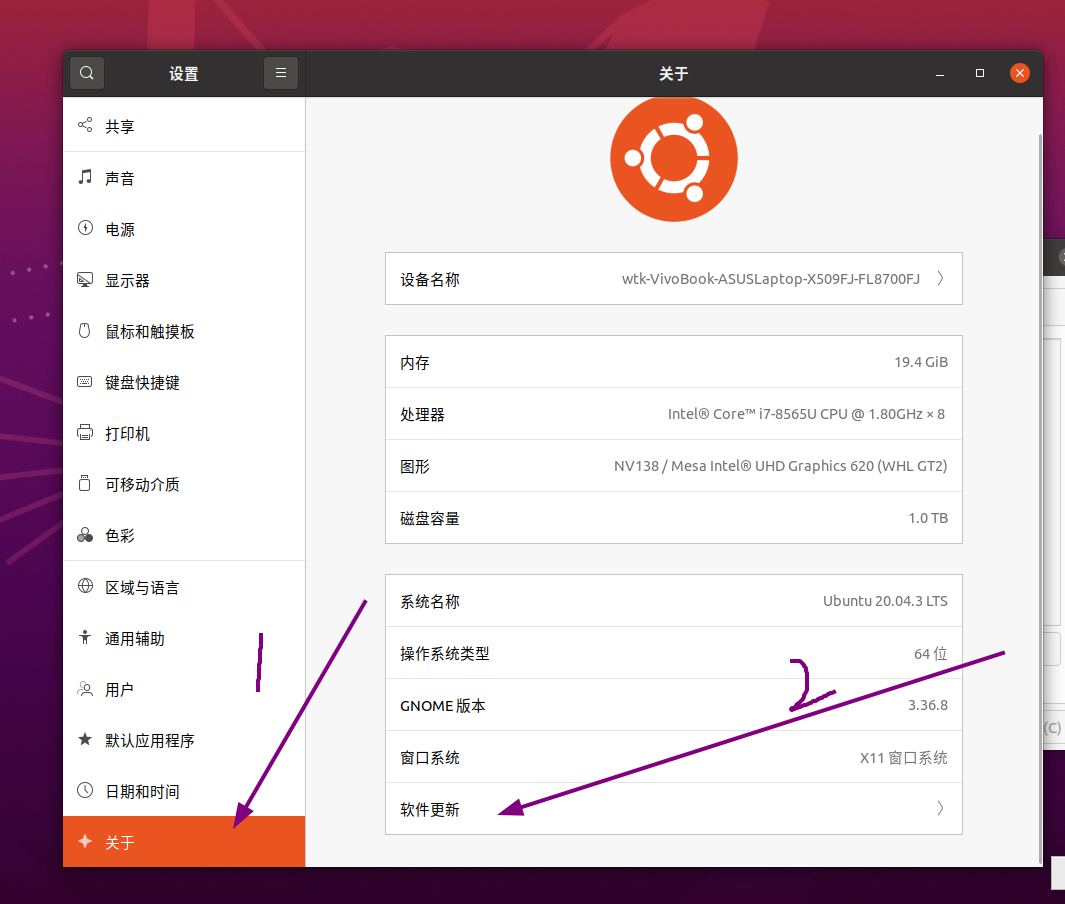
Task: Click the processor value Intel Core i7-8565U
Action: point(806,414)
